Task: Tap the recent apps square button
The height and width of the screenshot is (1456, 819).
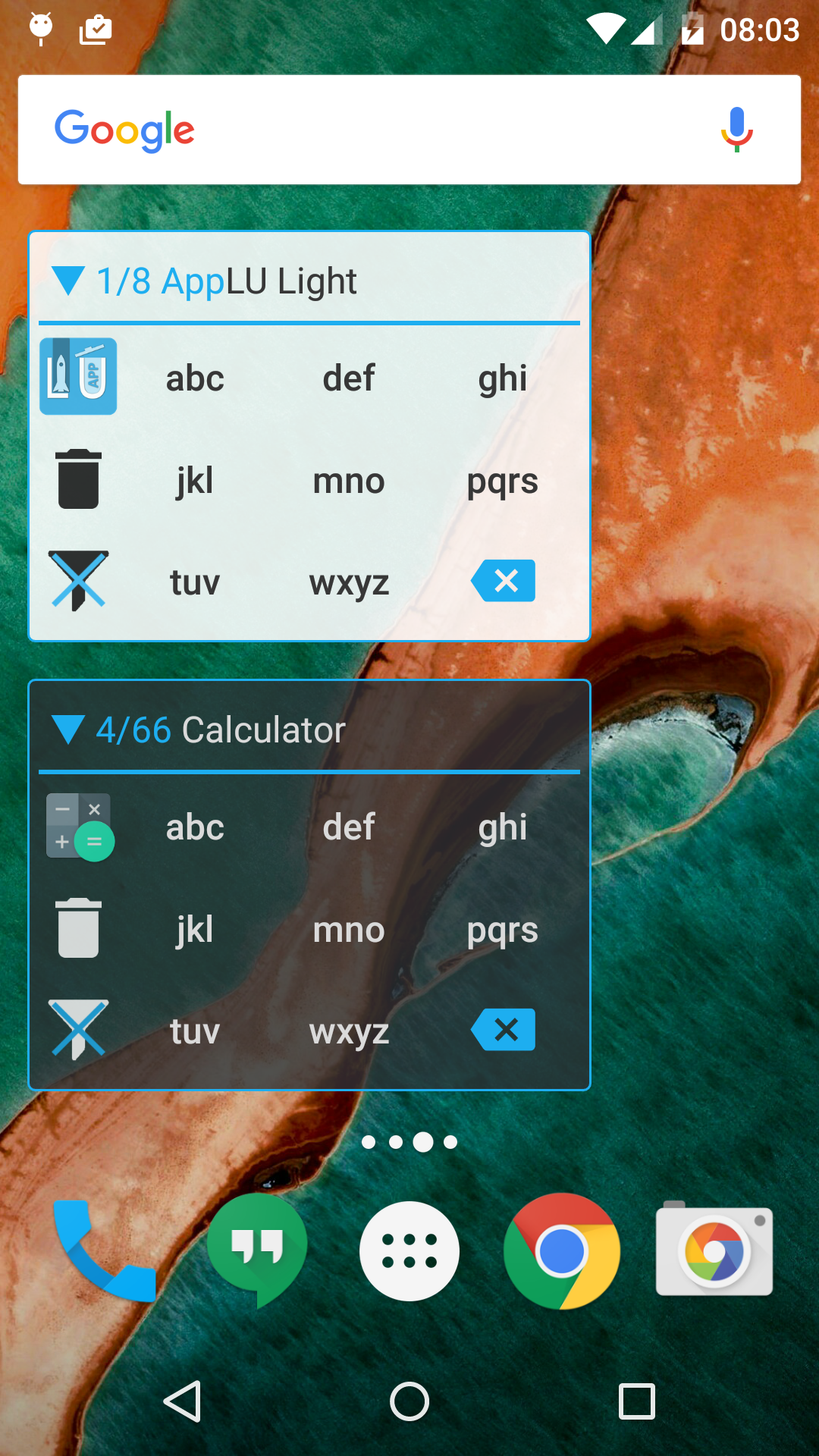Action: pyautogui.click(x=637, y=1401)
